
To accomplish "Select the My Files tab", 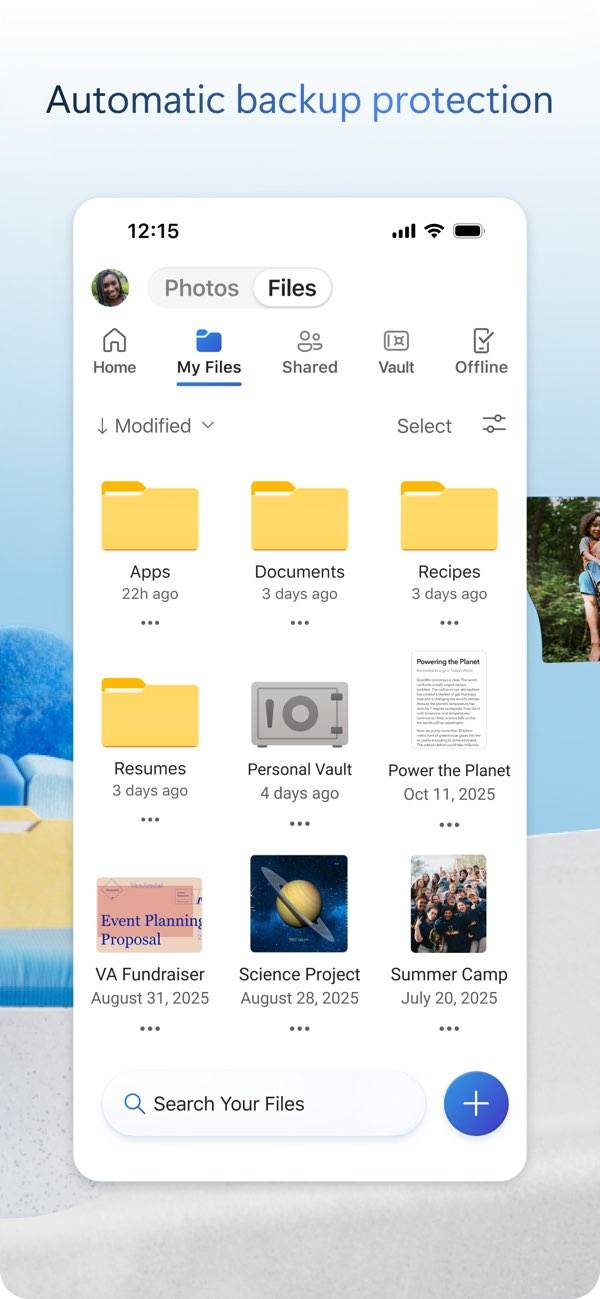I will pyautogui.click(x=209, y=353).
